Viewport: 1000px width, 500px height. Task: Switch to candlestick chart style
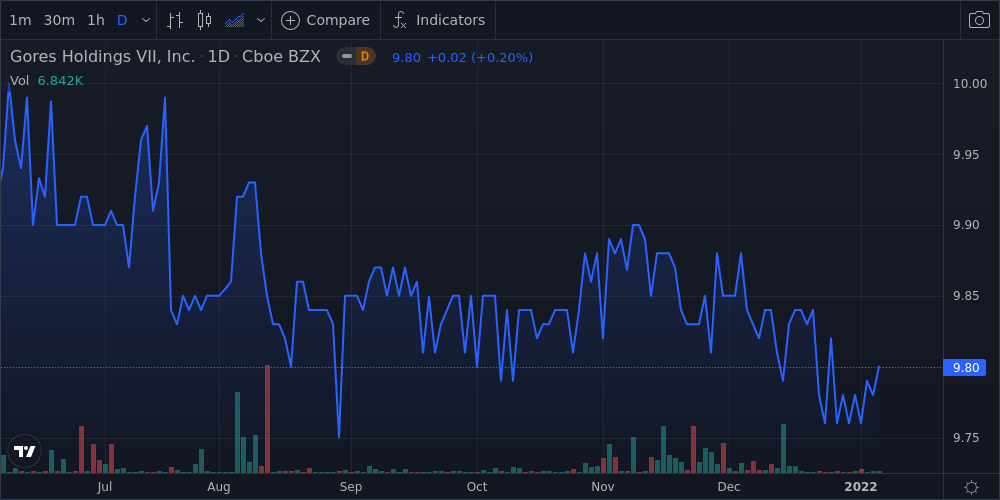tap(204, 20)
